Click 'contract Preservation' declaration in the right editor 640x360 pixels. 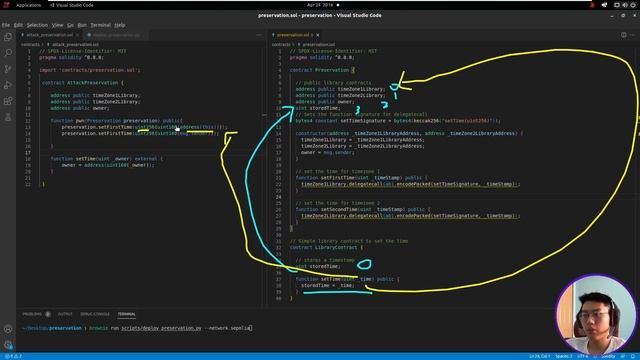pos(322,70)
